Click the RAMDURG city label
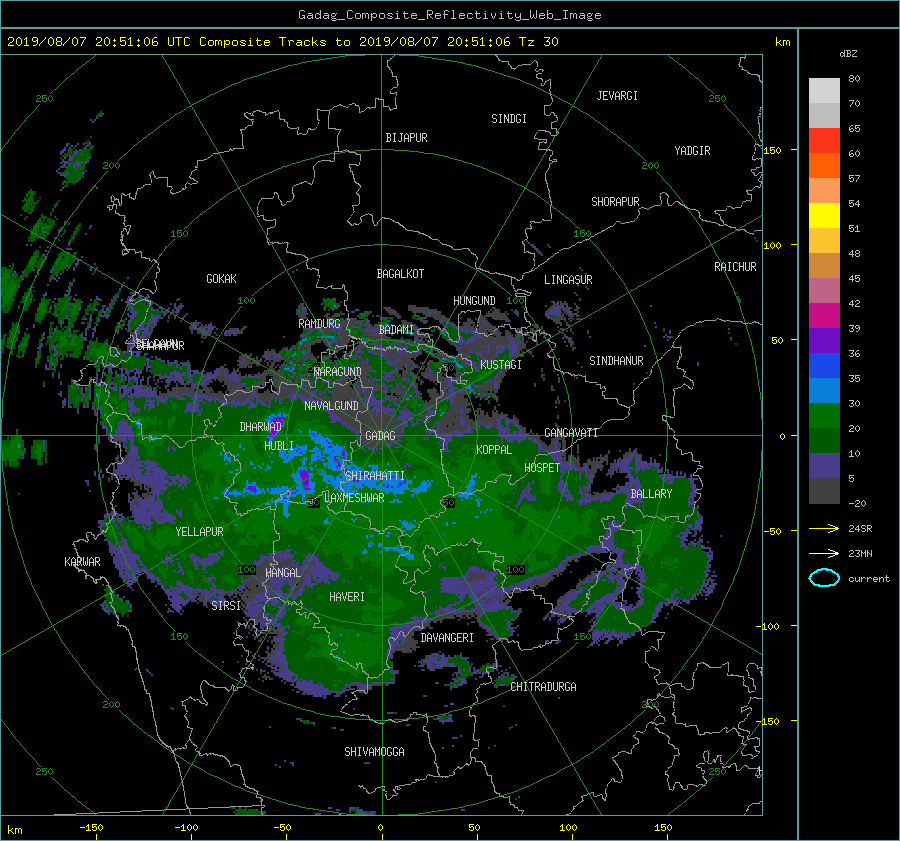900x841 pixels. [x=319, y=324]
